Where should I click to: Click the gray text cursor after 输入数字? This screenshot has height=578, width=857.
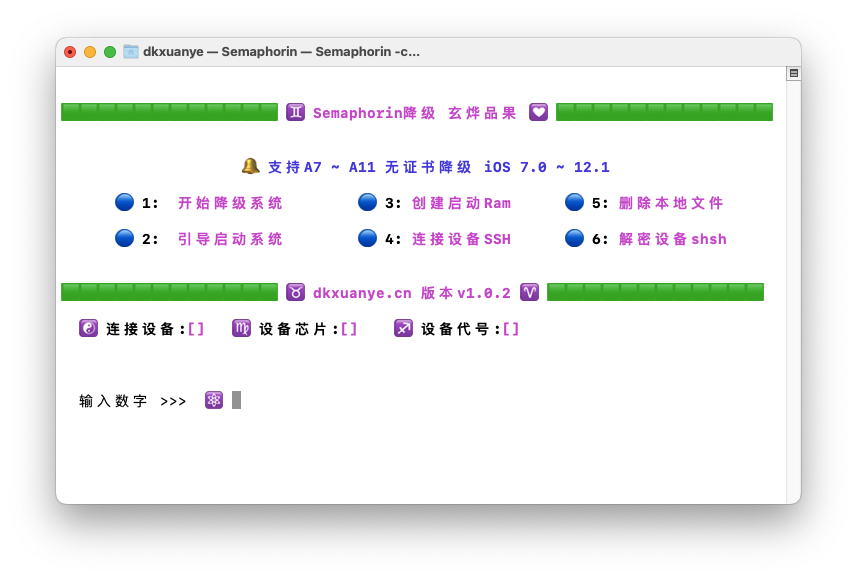click(236, 400)
